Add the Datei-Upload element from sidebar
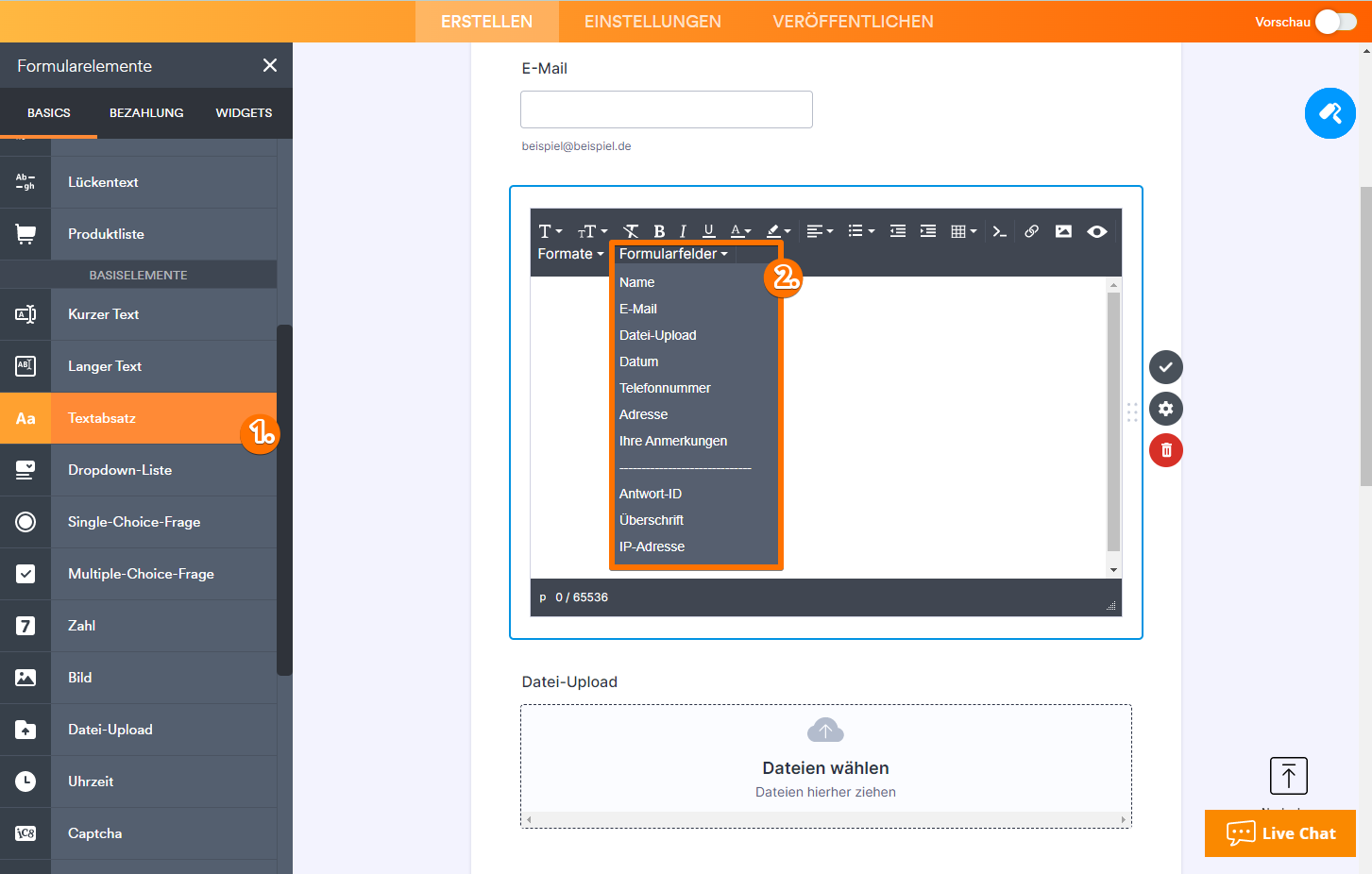Screen dimensions: 1372x874 click(139, 730)
